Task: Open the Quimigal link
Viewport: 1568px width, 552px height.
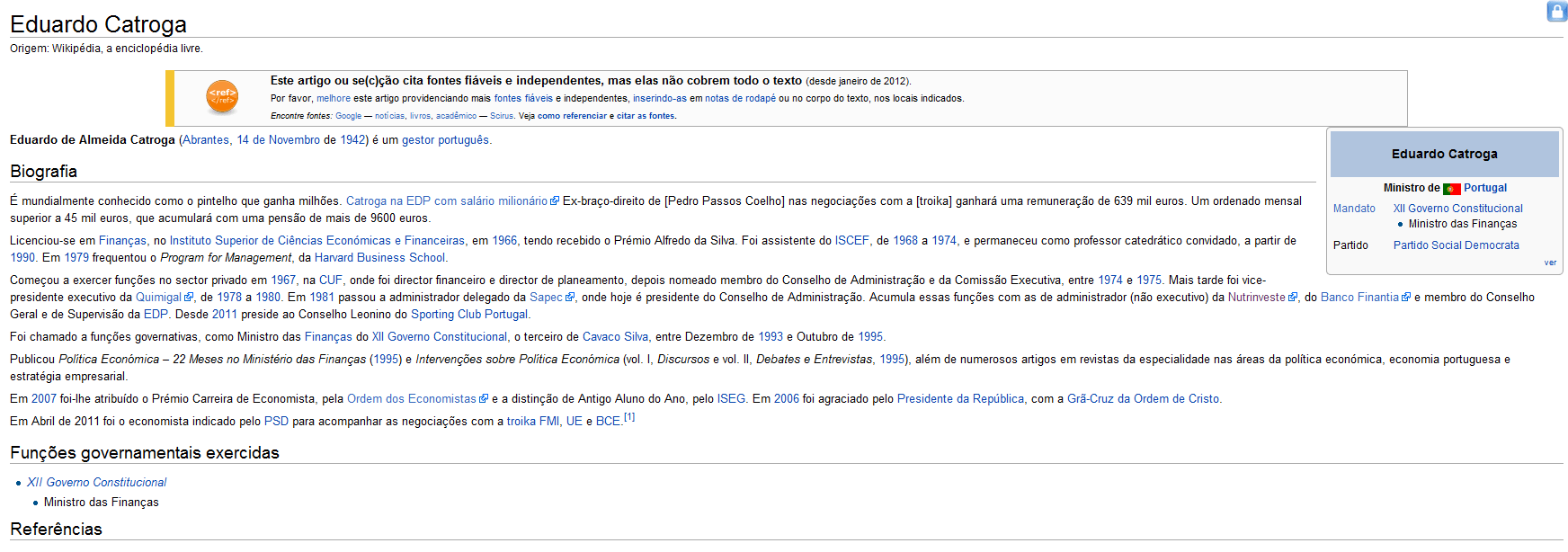Action: click(x=158, y=298)
